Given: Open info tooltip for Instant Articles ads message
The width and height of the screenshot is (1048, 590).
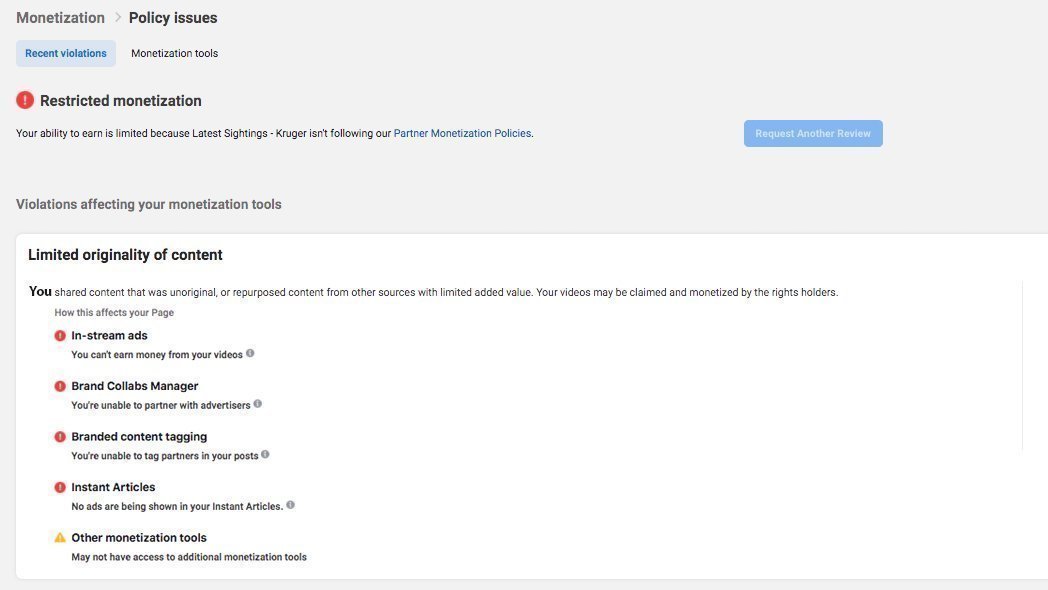Looking at the screenshot, I should 291,505.
